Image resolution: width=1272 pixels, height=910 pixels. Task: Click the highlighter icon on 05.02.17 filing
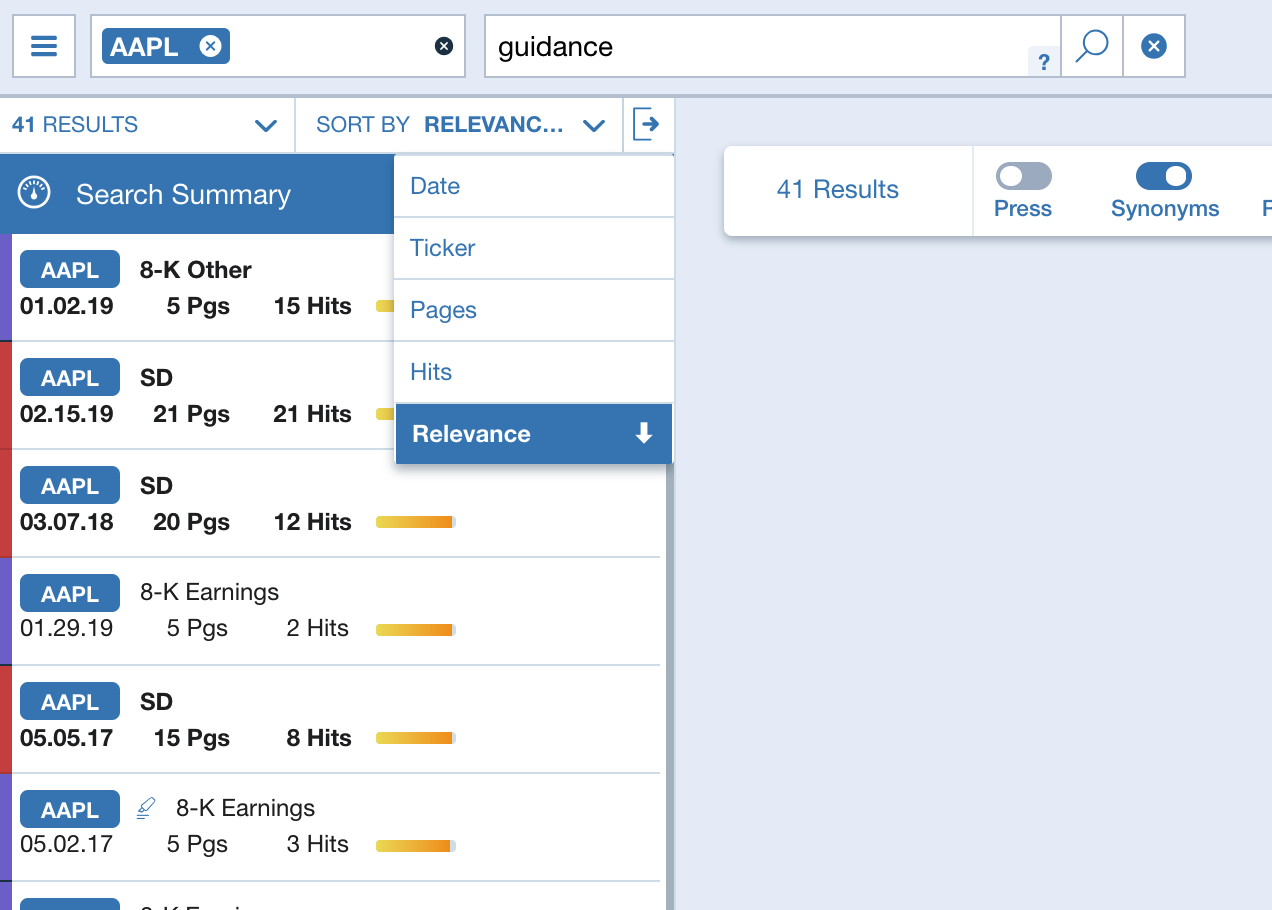click(146, 808)
